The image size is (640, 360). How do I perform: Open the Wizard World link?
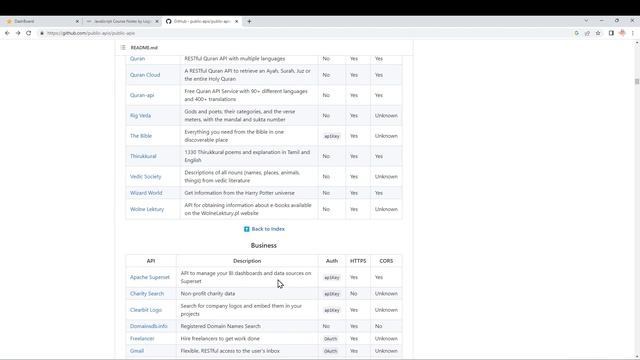coord(146,193)
